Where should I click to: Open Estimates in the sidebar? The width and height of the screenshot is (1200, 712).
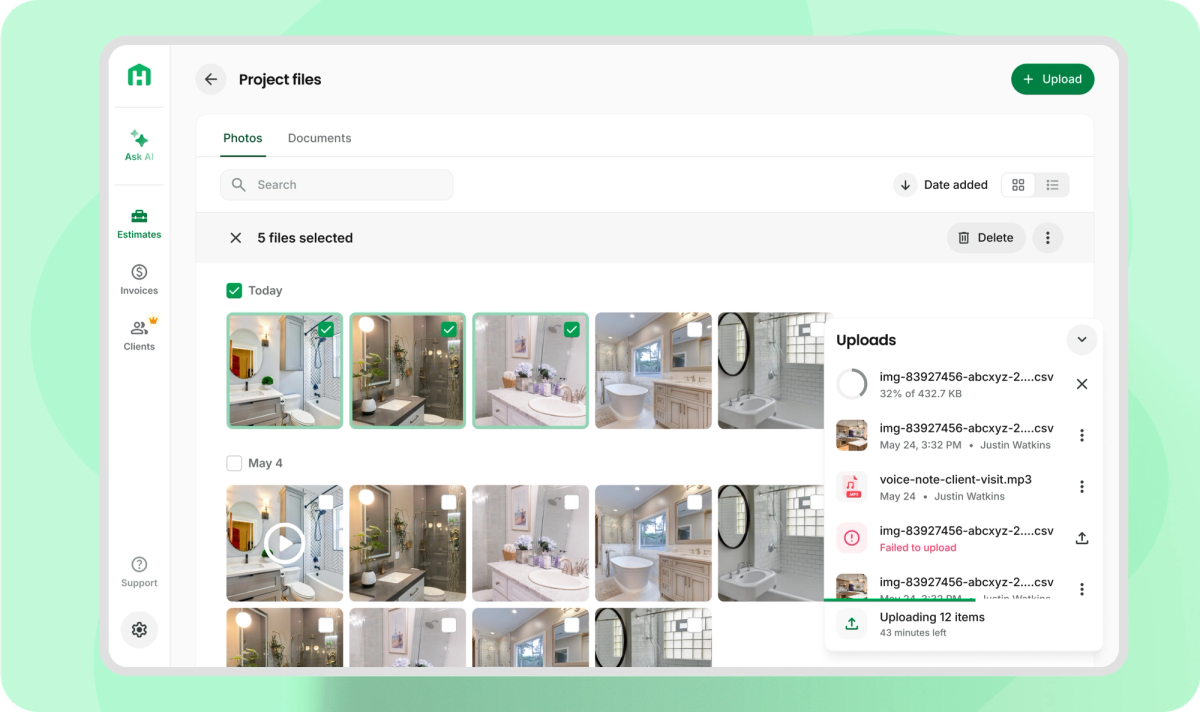(x=139, y=224)
